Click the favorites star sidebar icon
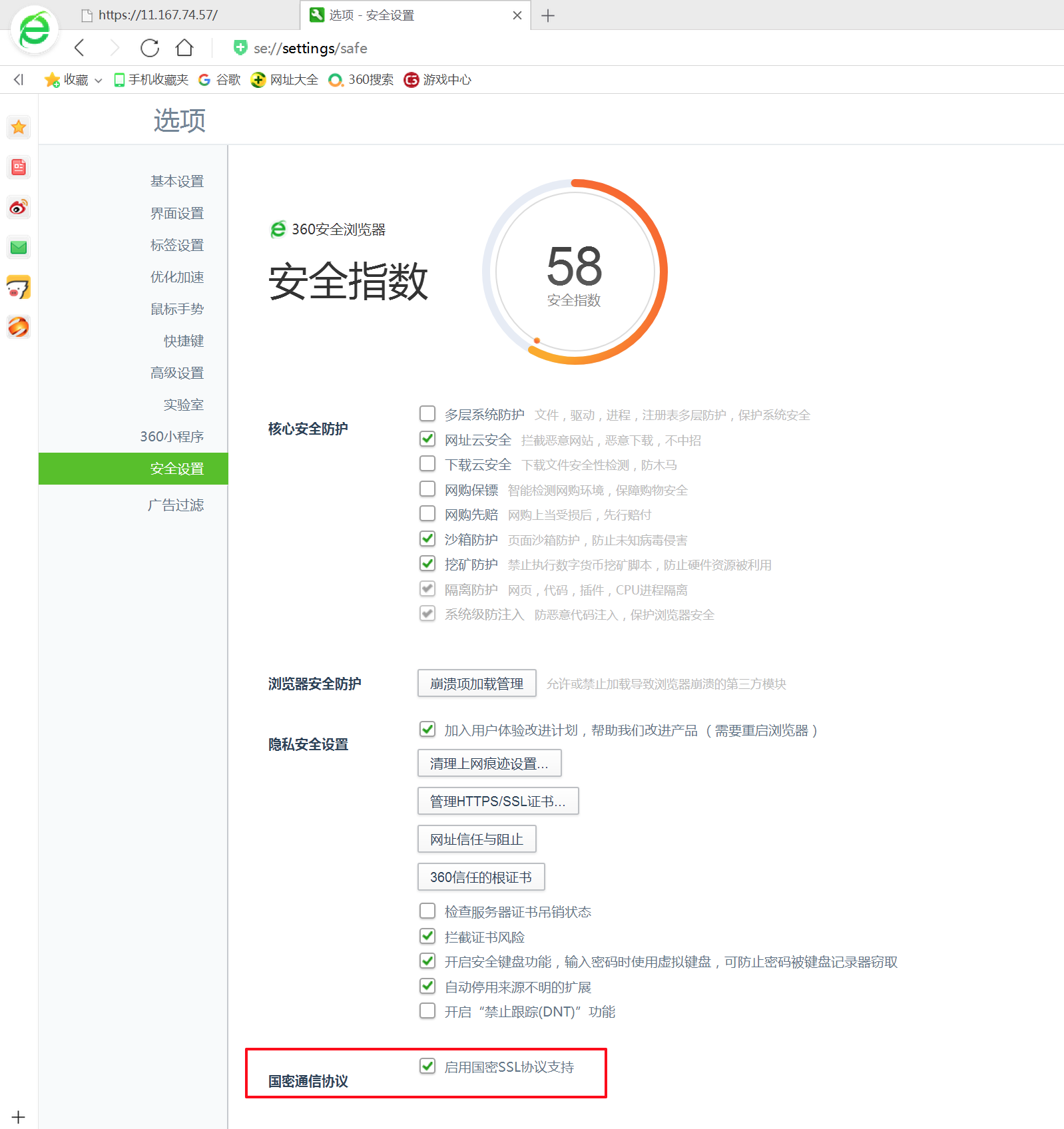The height and width of the screenshot is (1129, 1064). [x=19, y=127]
